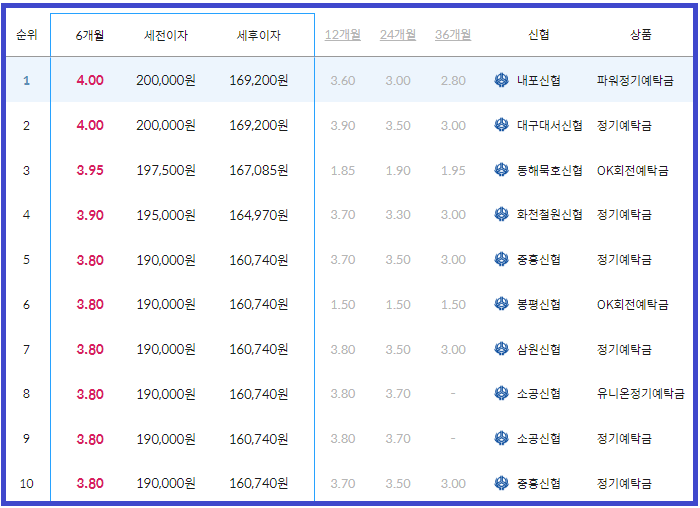Switch to the 24개월 term tab
This screenshot has width=700, height=508.
[x=398, y=34]
